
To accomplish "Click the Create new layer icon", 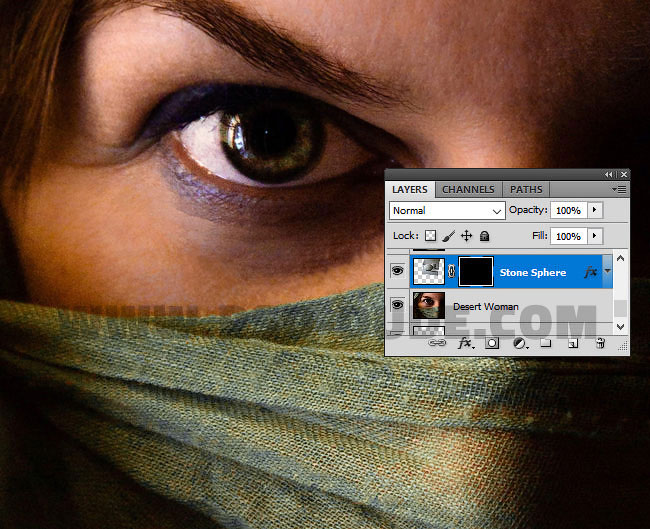I will [x=573, y=343].
